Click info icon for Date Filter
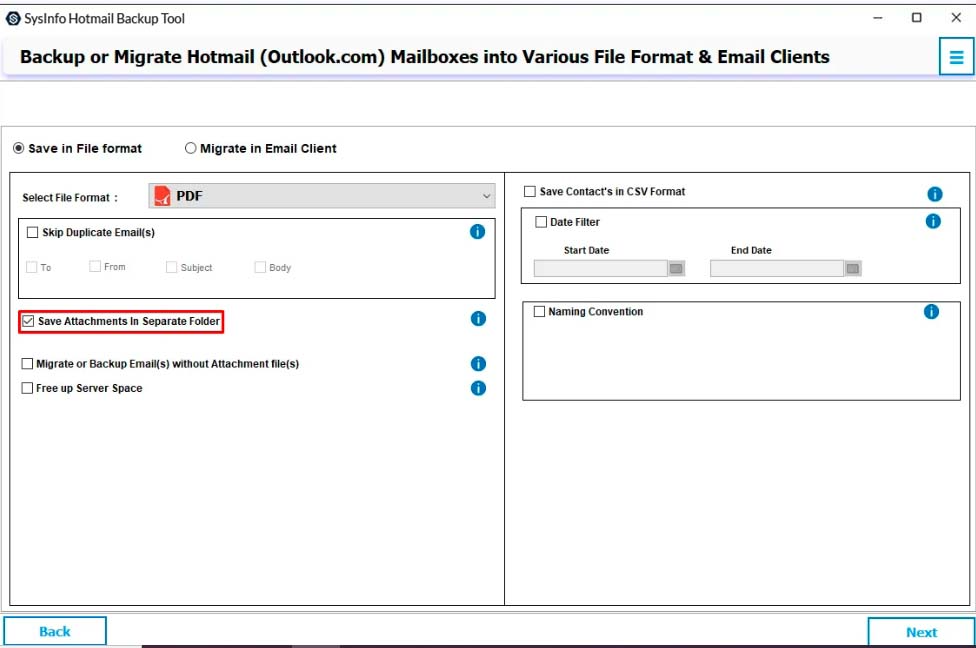 pos(933,221)
